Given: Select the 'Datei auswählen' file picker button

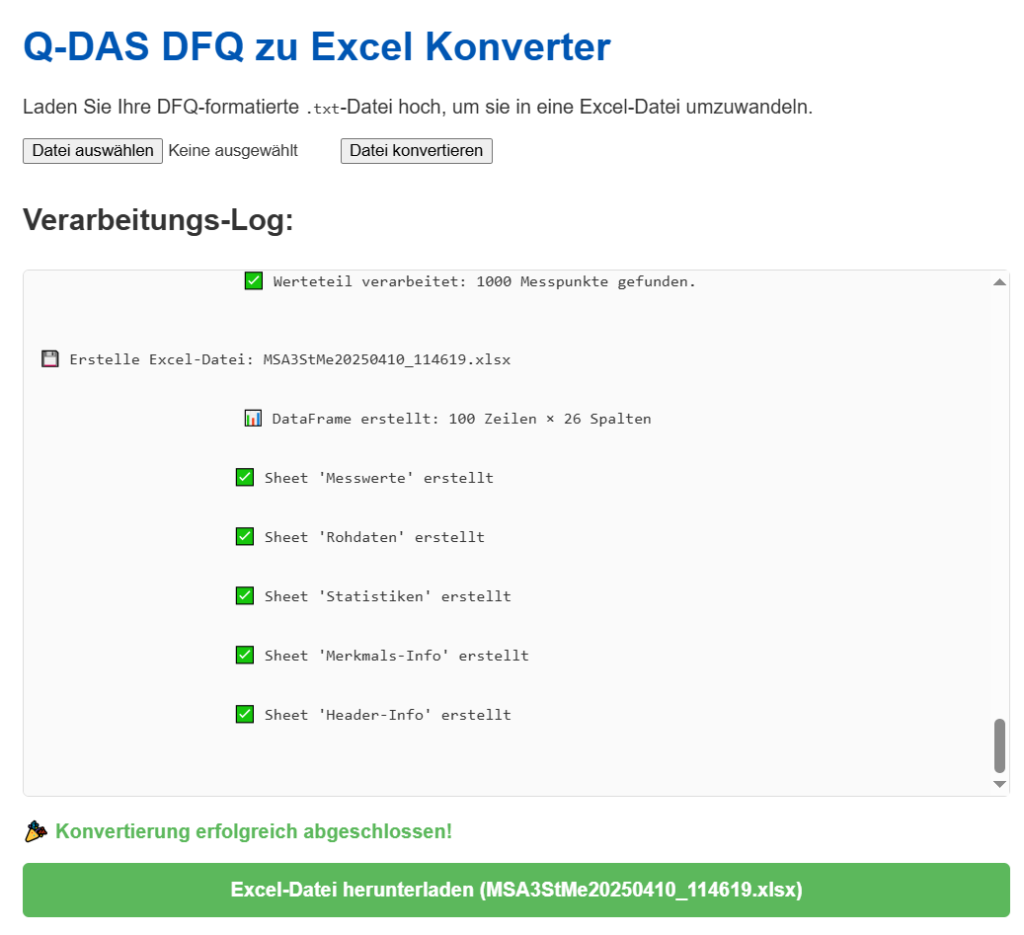Looking at the screenshot, I should 92,150.
